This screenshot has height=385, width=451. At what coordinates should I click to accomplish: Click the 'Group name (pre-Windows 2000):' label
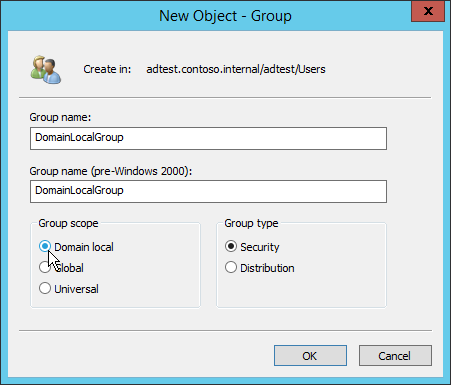(111, 171)
